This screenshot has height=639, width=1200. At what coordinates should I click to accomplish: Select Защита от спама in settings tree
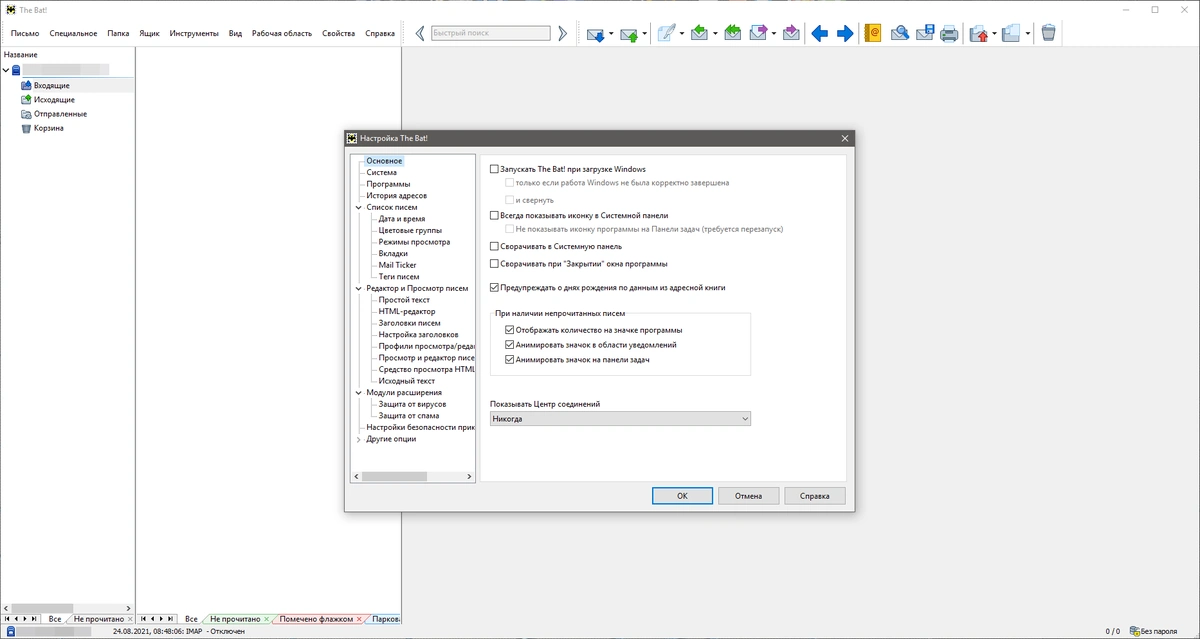coord(408,416)
